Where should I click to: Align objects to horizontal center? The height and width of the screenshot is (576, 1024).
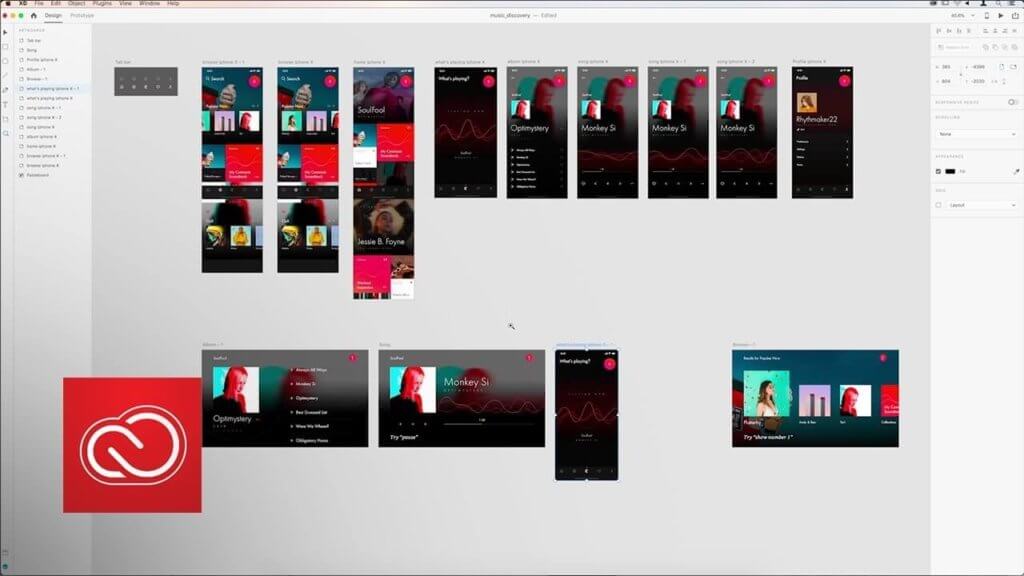click(x=995, y=30)
